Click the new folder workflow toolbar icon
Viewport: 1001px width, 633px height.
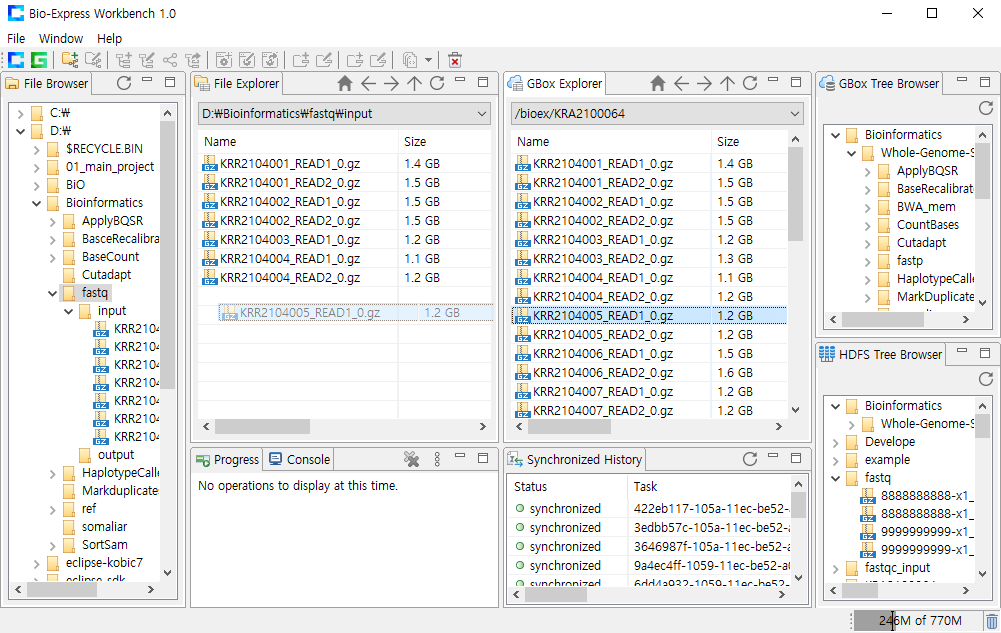point(70,60)
